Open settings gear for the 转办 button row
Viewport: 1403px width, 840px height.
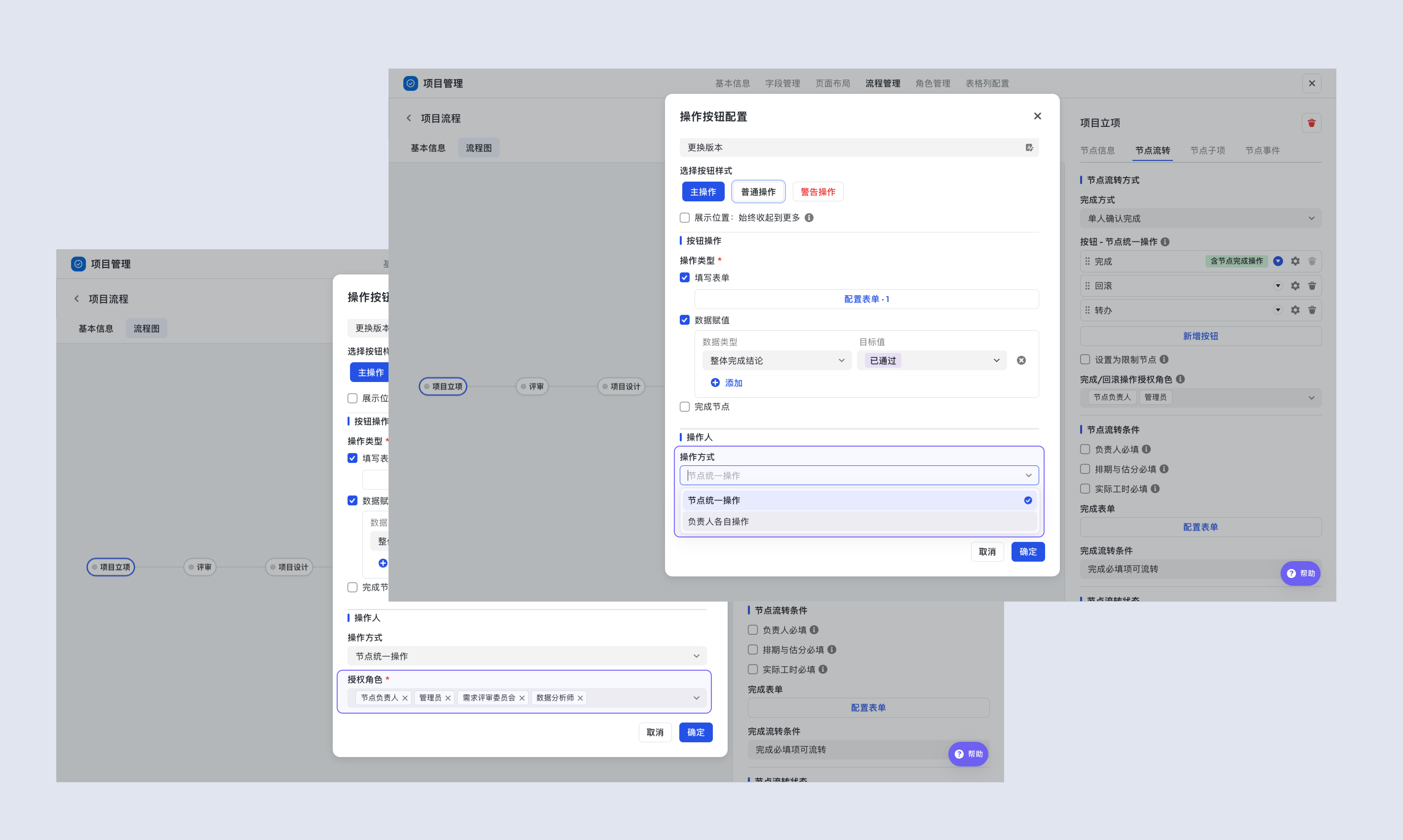[1295, 310]
